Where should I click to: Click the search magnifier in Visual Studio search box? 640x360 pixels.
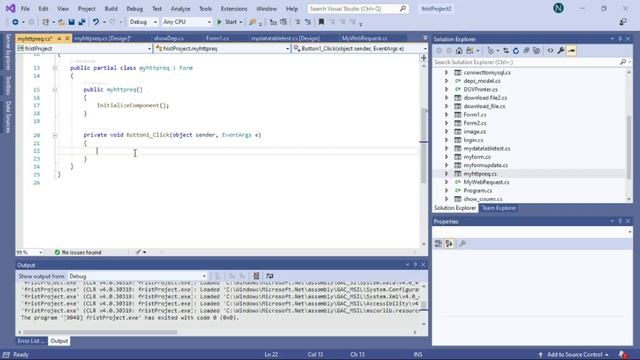point(403,9)
